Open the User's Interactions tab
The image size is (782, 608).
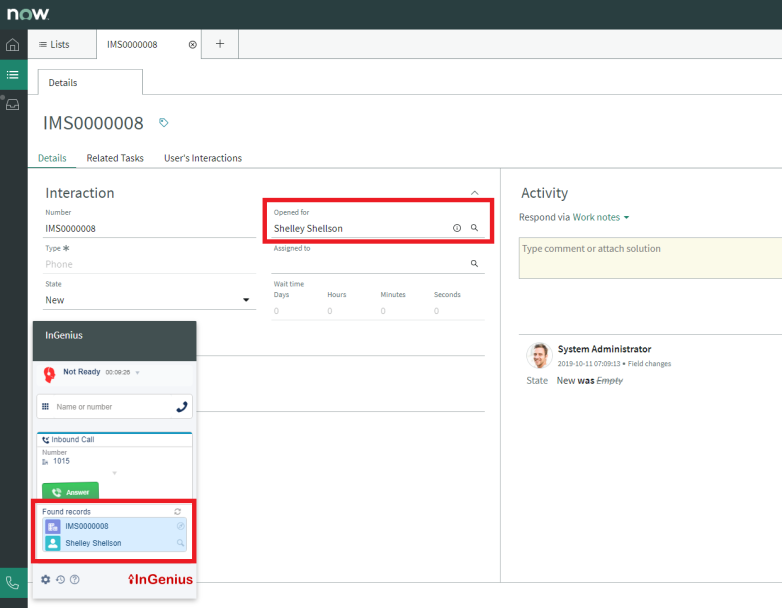(203, 158)
